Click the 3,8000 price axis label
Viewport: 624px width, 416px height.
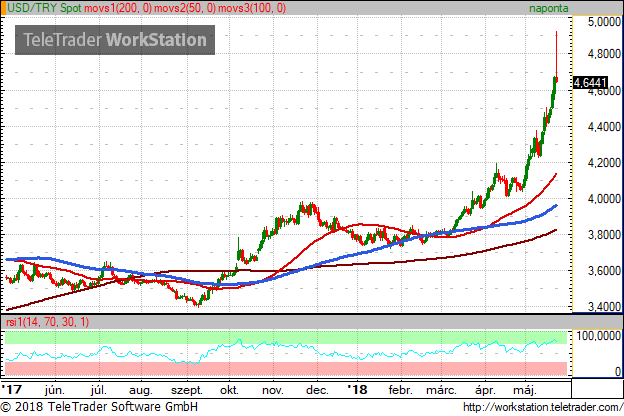pyautogui.click(x=604, y=235)
